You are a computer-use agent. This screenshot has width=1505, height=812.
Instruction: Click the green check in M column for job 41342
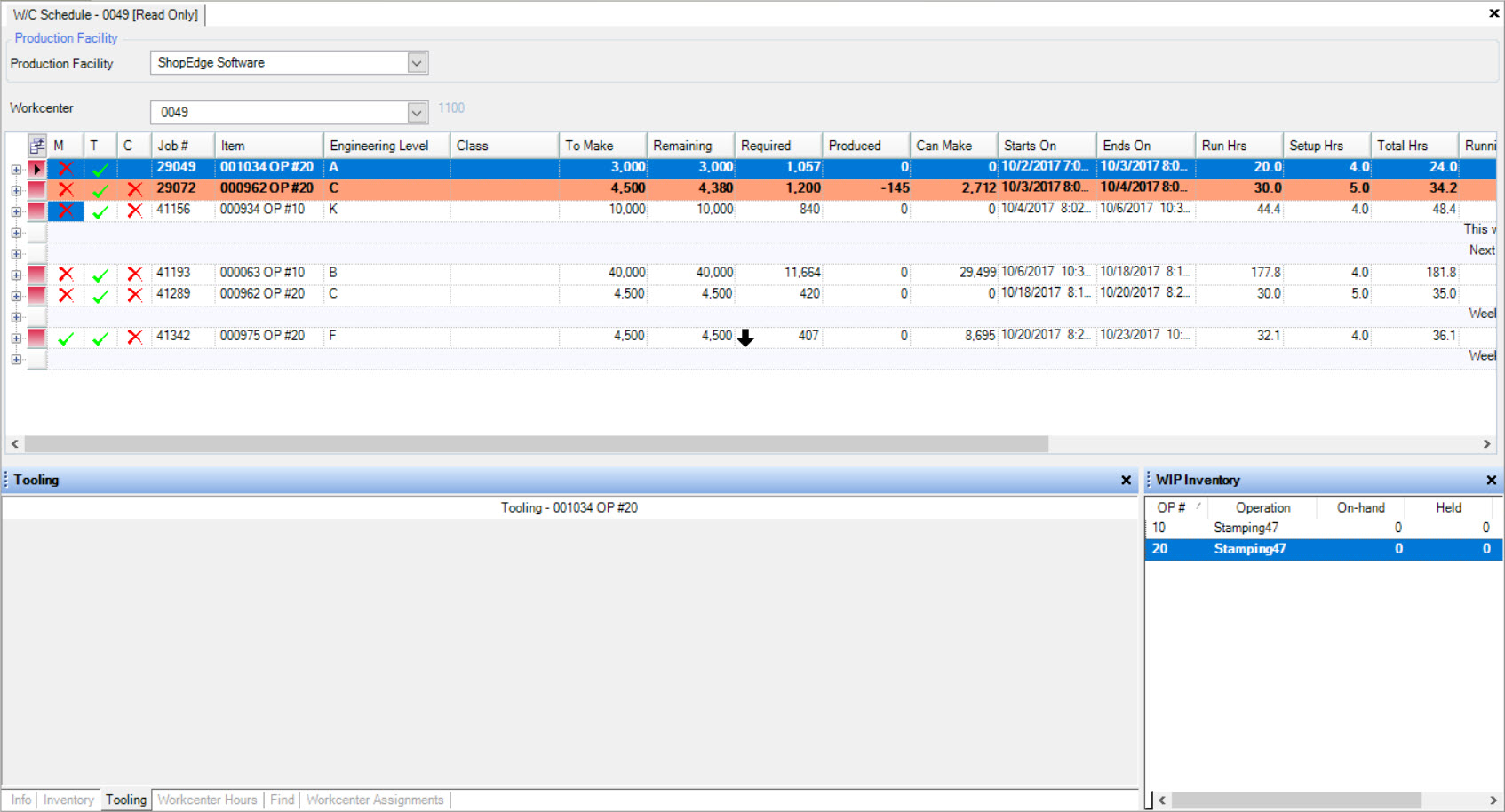point(66,338)
